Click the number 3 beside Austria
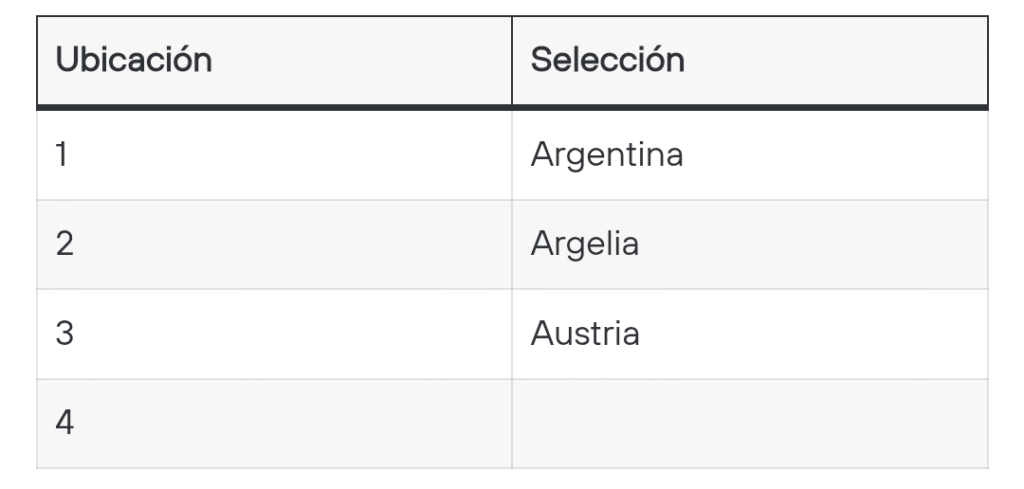The height and width of the screenshot is (489, 1024). [x=62, y=334]
